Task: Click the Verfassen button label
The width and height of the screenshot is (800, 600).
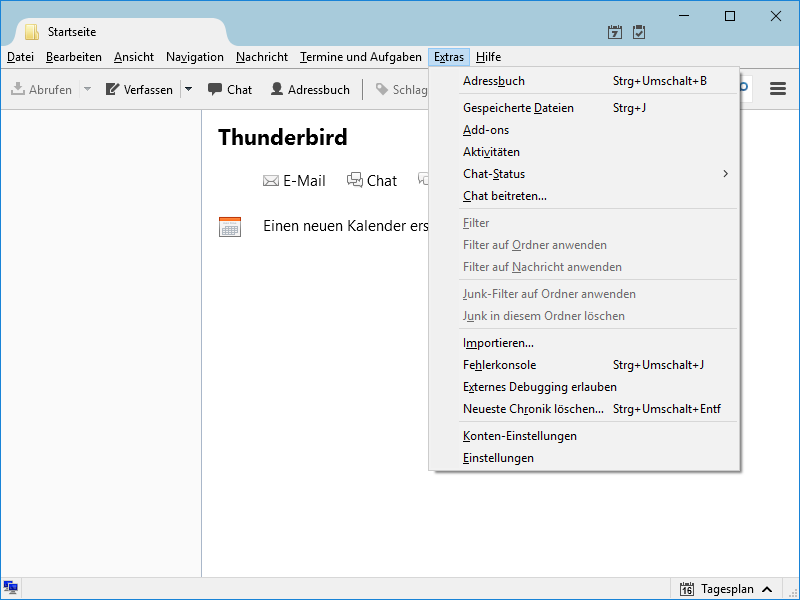Action: coord(148,90)
